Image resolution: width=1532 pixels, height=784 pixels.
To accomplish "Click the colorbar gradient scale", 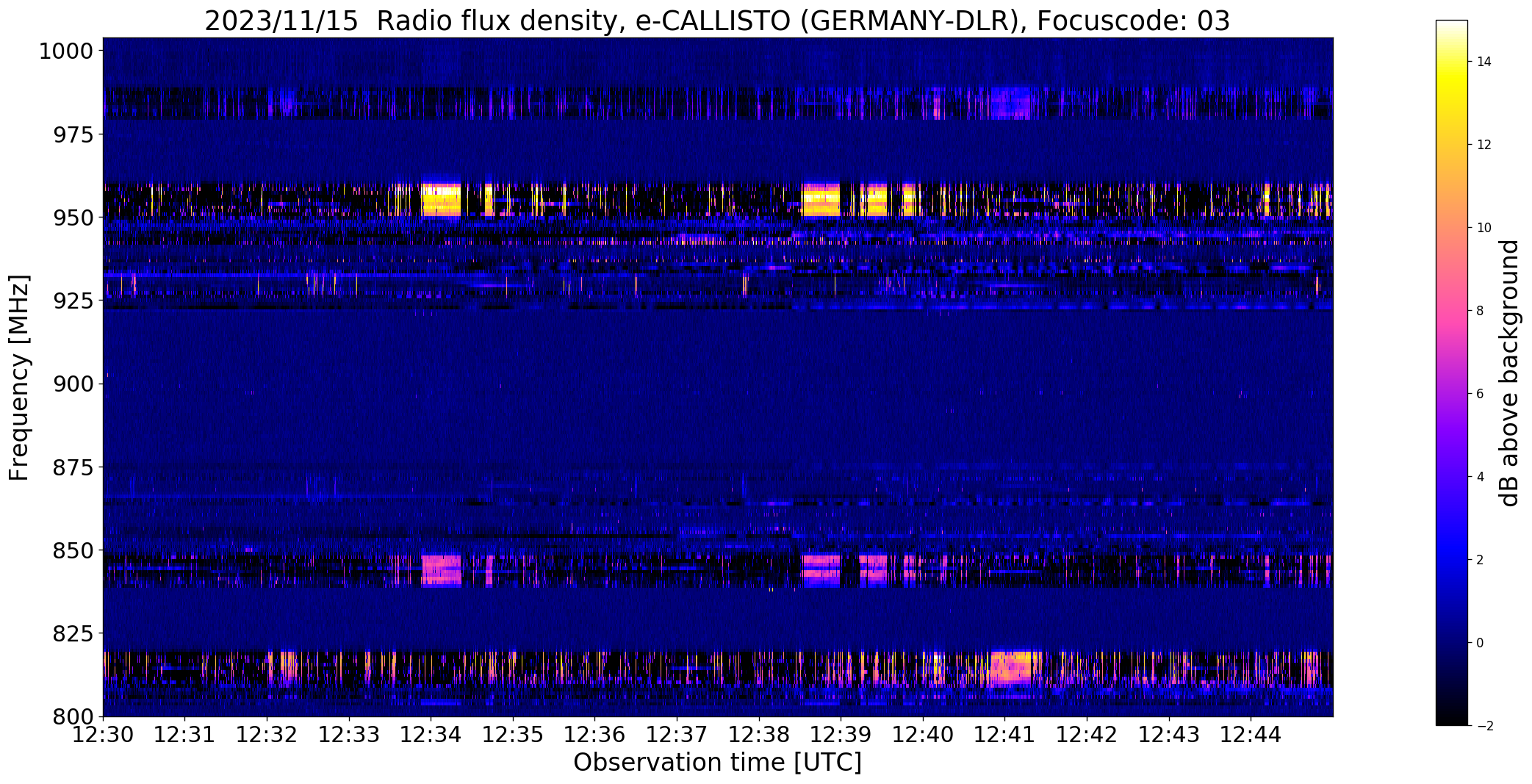I will (1451, 373).
